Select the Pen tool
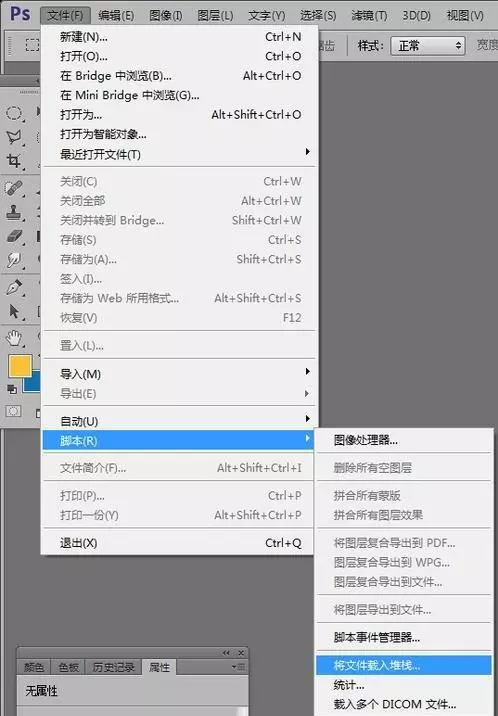 (14, 287)
